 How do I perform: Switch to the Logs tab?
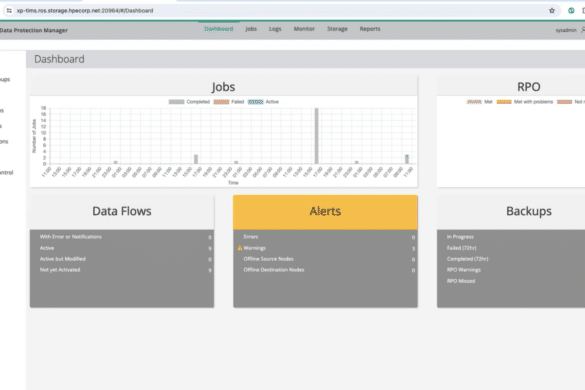(275, 29)
